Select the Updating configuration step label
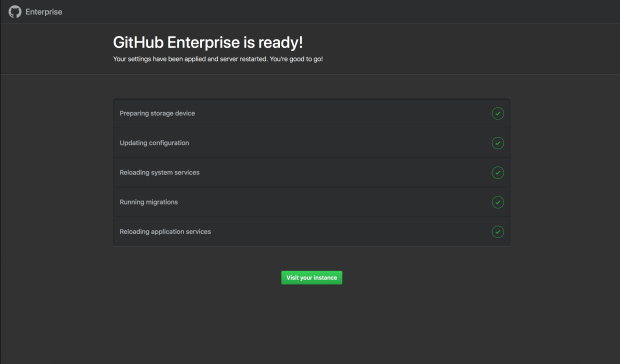The width and height of the screenshot is (620, 364). pyautogui.click(x=154, y=143)
